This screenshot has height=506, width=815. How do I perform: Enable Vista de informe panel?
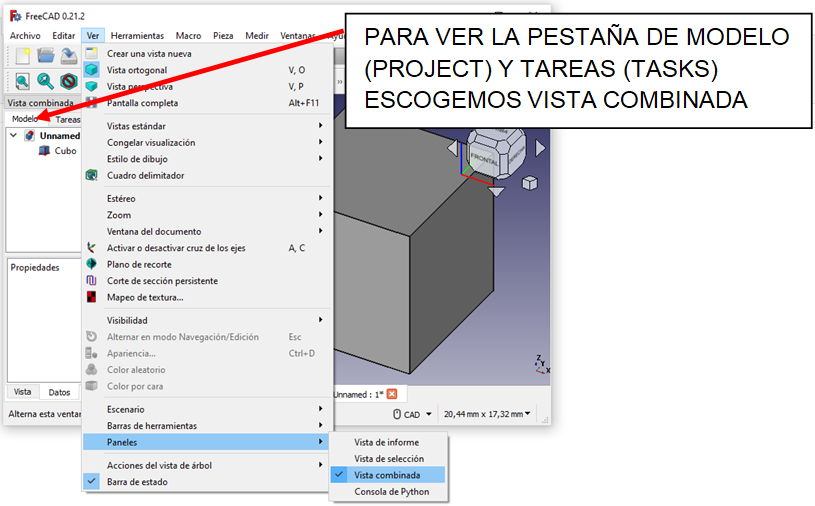[x=386, y=442]
